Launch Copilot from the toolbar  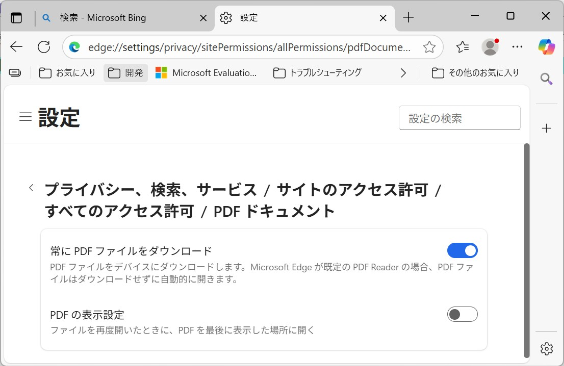[x=546, y=47]
